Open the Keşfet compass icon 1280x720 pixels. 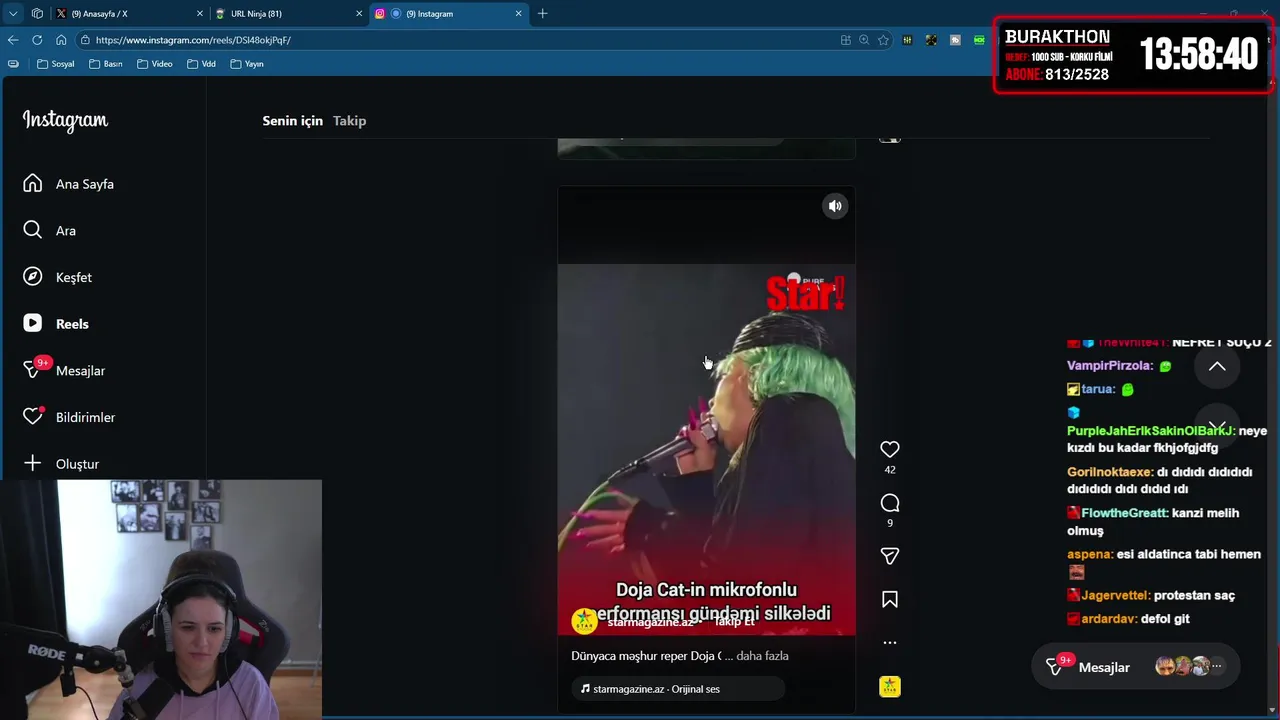[33, 277]
